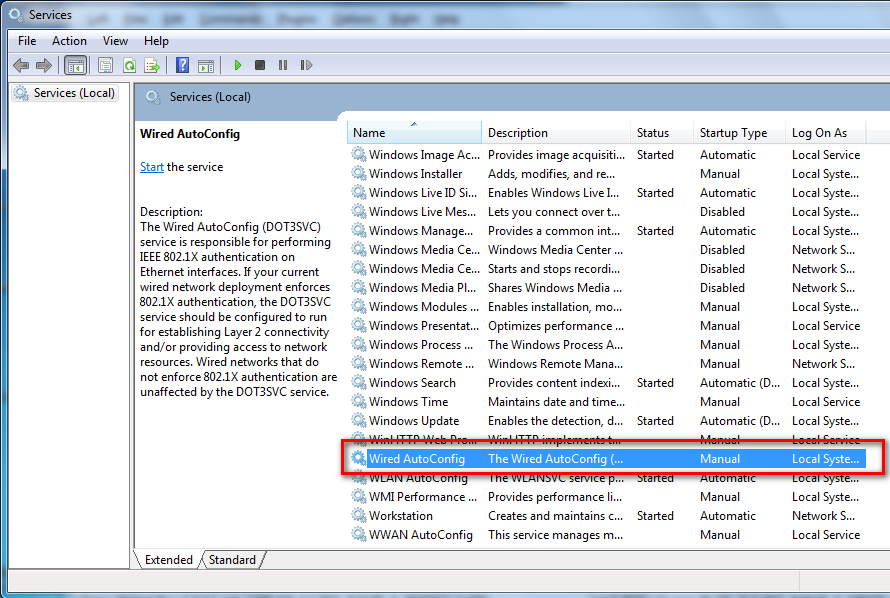The width and height of the screenshot is (890, 598).
Task: Click gear icon beside Windows Time
Action: click(x=359, y=401)
